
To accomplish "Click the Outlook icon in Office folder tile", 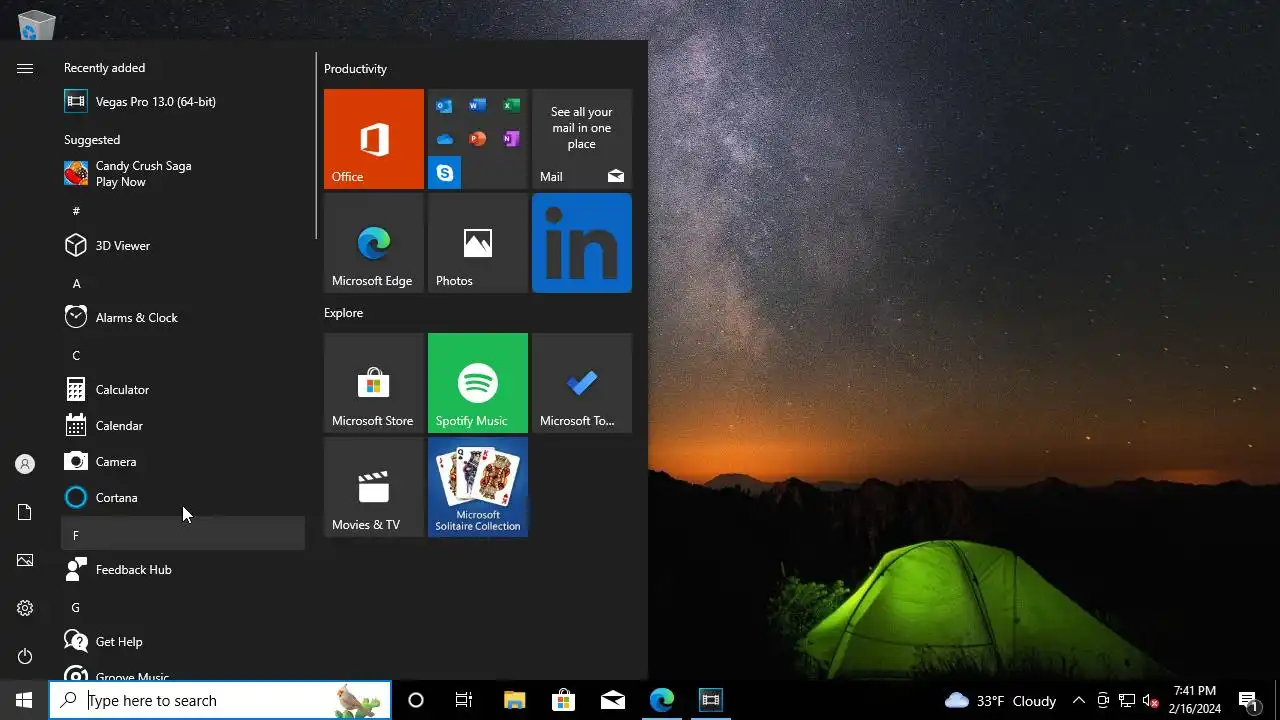I will [x=445, y=106].
